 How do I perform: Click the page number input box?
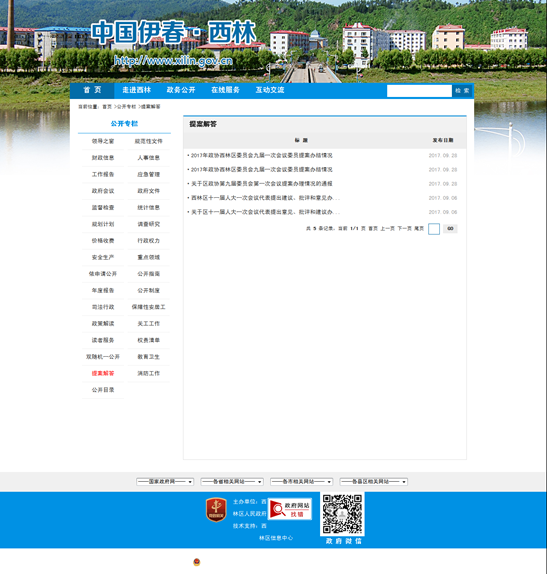coord(434,229)
